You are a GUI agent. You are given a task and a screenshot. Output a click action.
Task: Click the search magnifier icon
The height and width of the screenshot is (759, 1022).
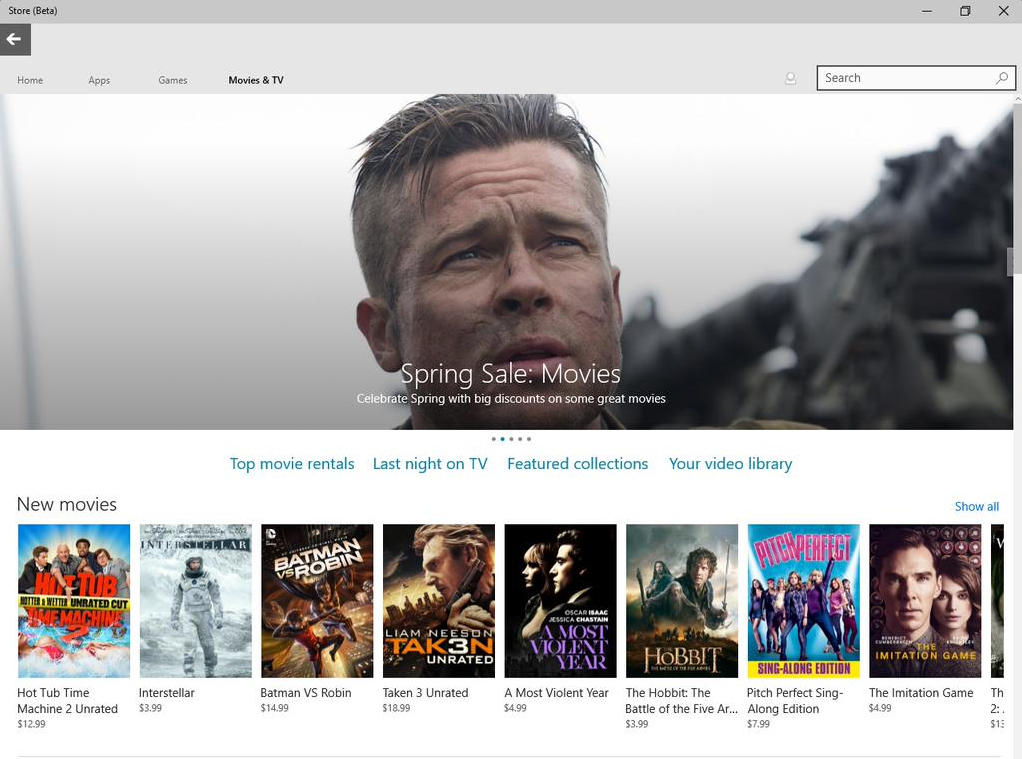(x=1002, y=78)
